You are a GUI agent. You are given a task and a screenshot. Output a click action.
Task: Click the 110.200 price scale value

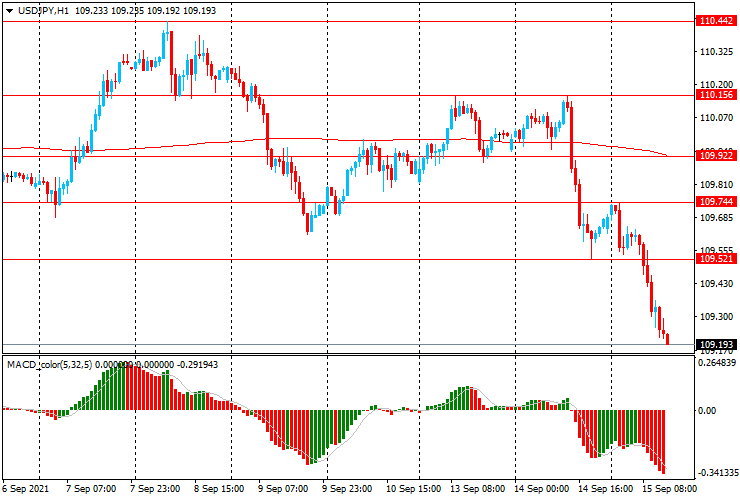716,85
